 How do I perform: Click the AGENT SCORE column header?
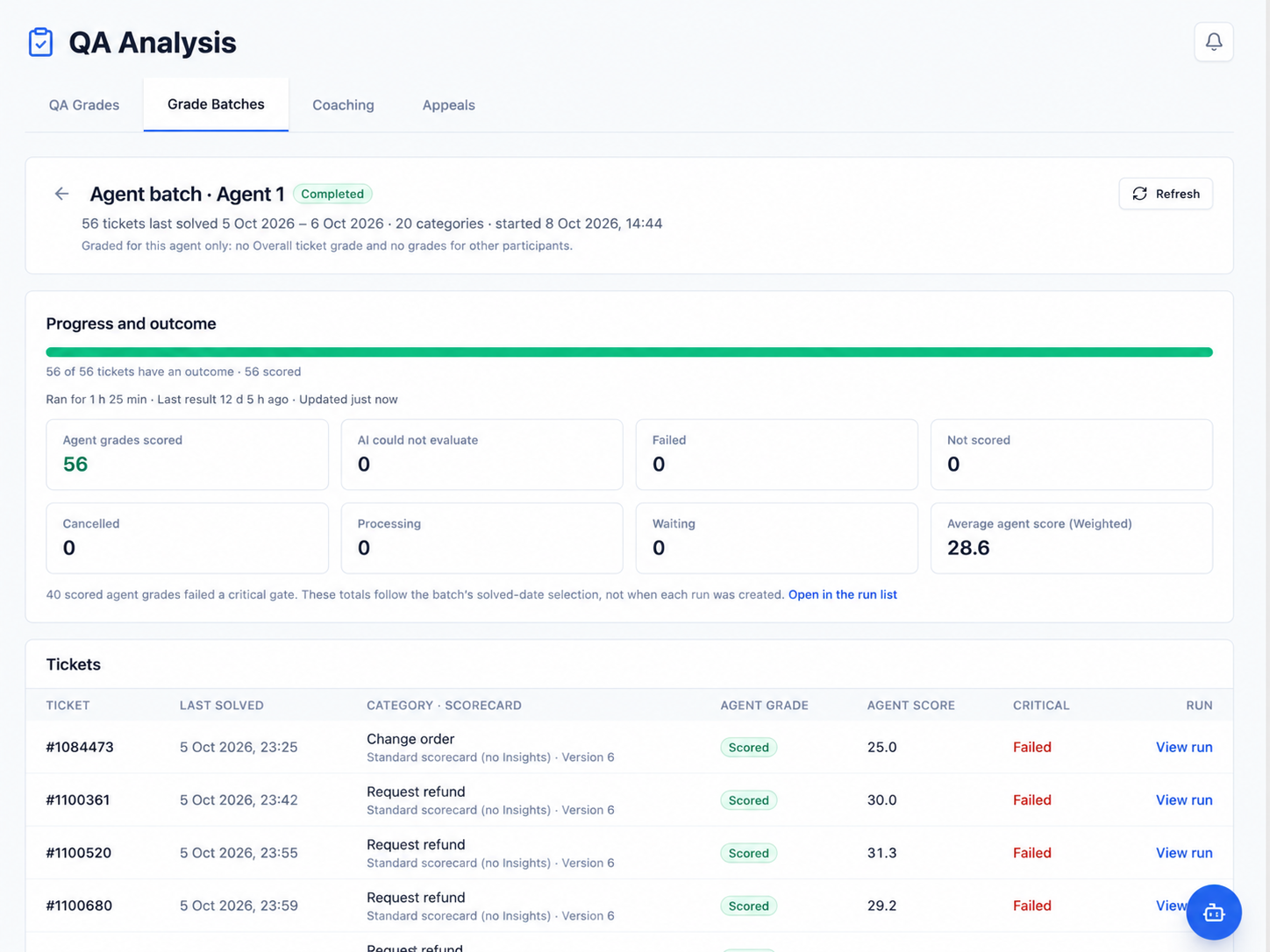910,706
